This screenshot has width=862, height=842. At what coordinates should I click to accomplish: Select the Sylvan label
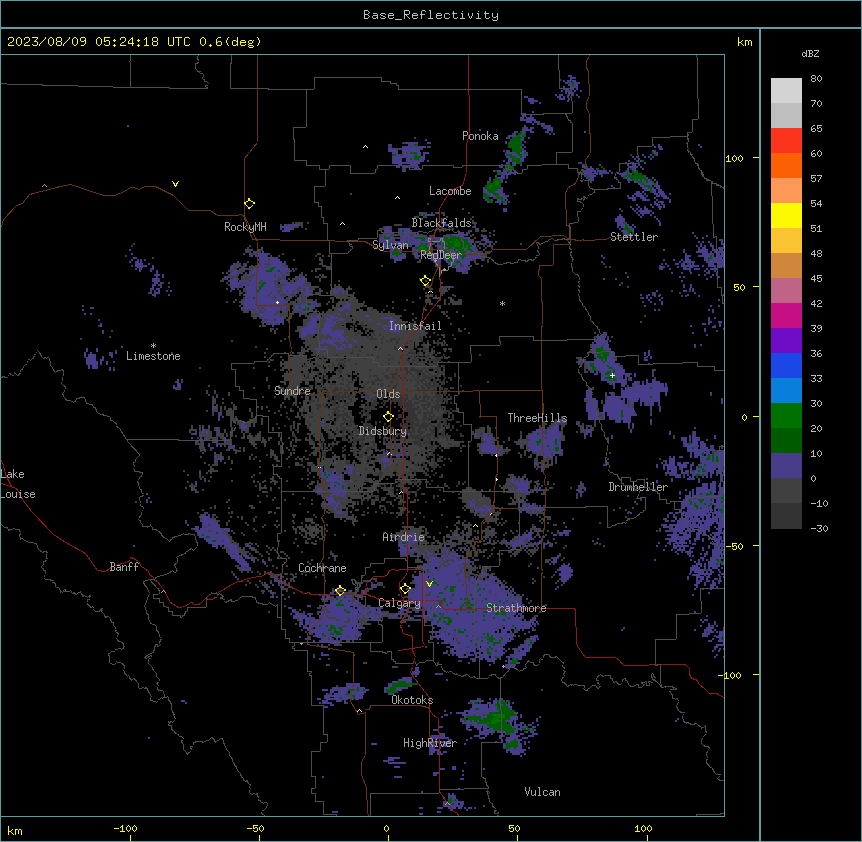[x=390, y=245]
